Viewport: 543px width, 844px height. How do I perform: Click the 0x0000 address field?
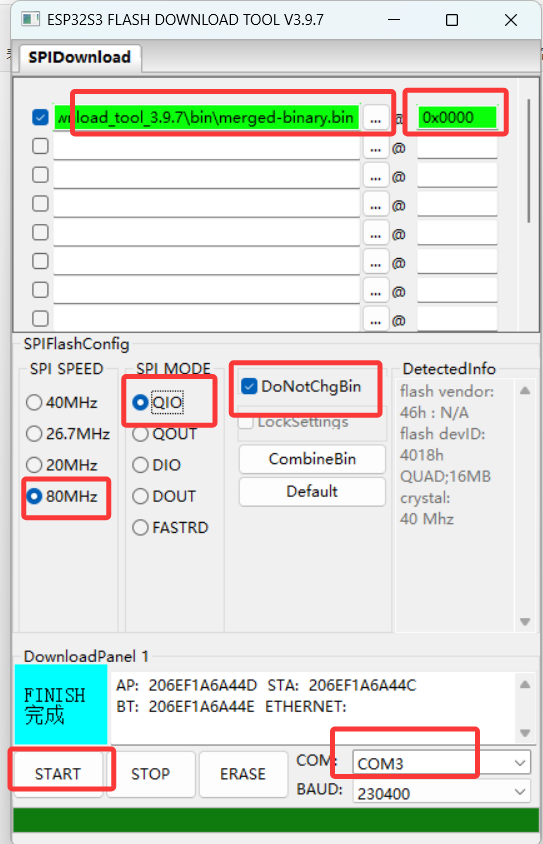click(x=457, y=117)
